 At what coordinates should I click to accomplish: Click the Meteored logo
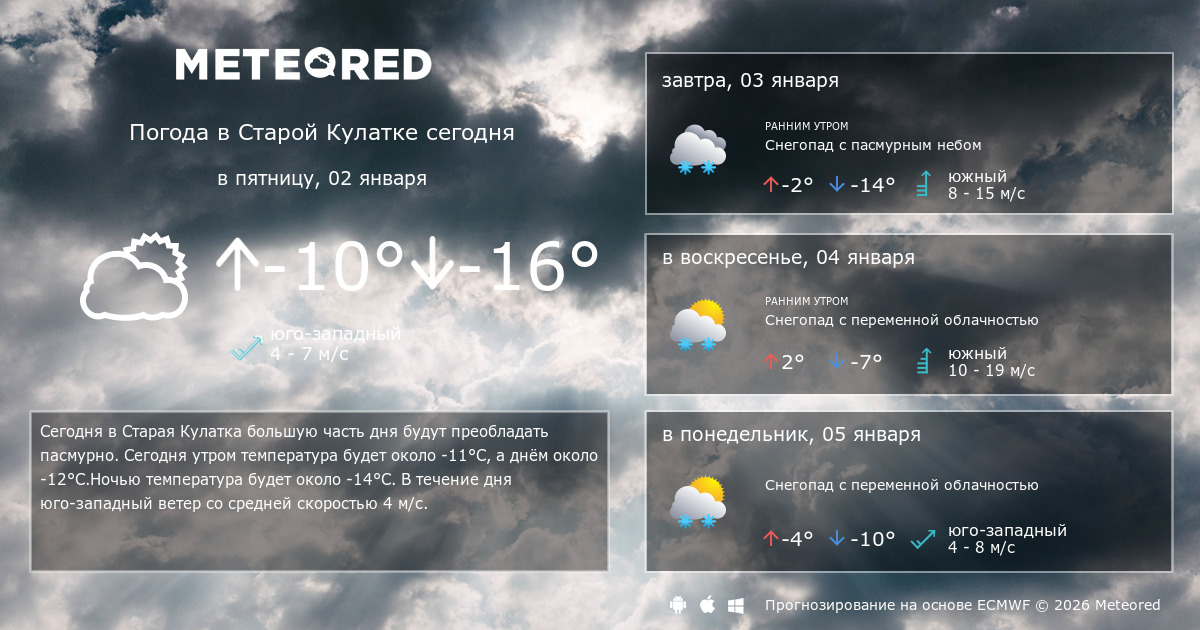(303, 65)
